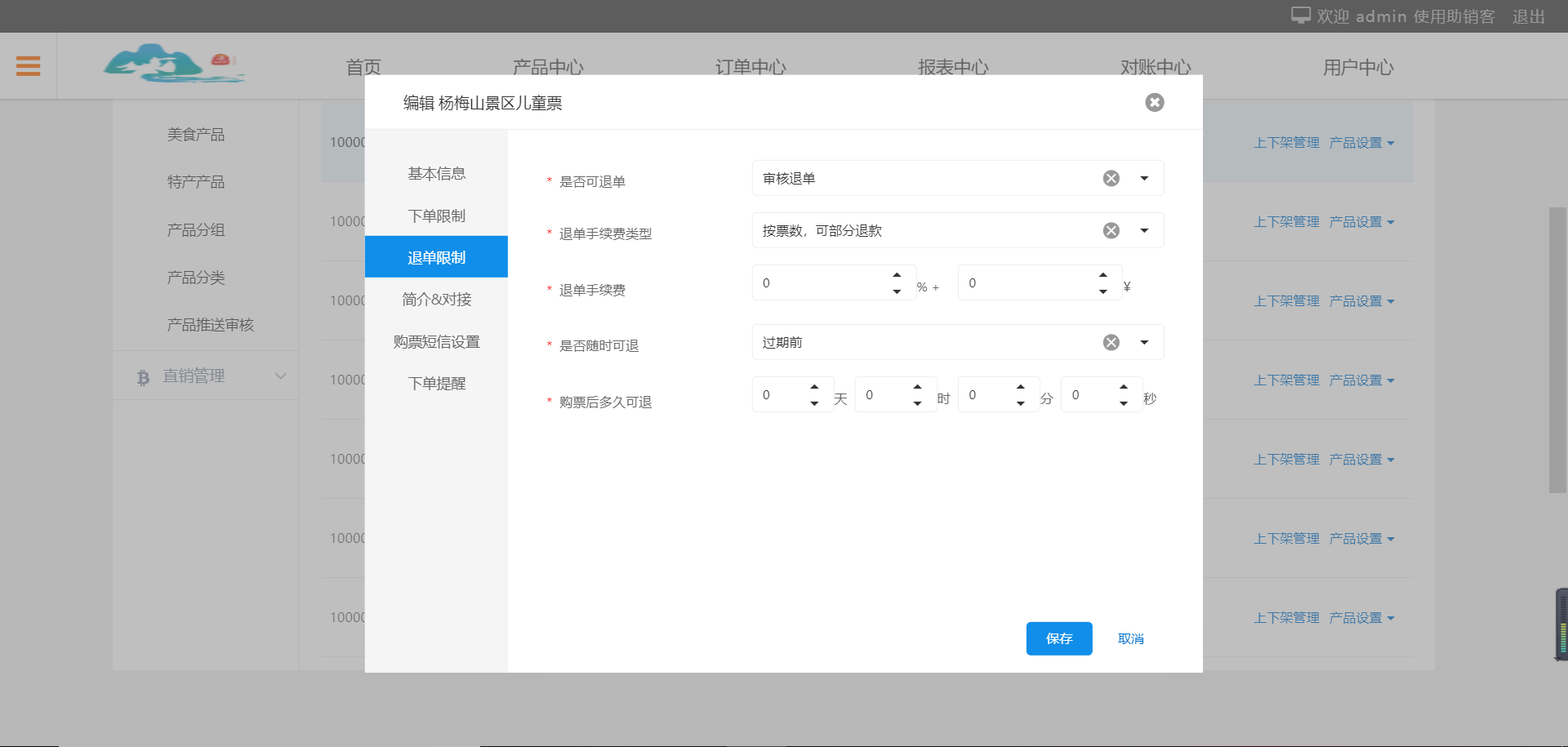Open the 是否随时可退 dropdown arrow
This screenshot has height=747, width=1568.
1144,342
